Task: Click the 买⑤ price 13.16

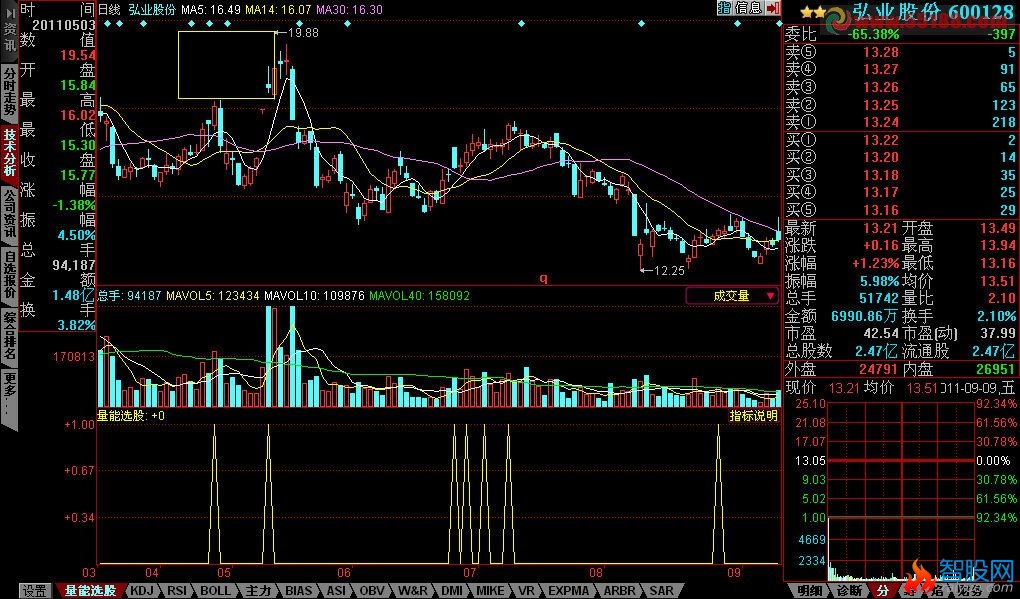Action: tap(881, 210)
